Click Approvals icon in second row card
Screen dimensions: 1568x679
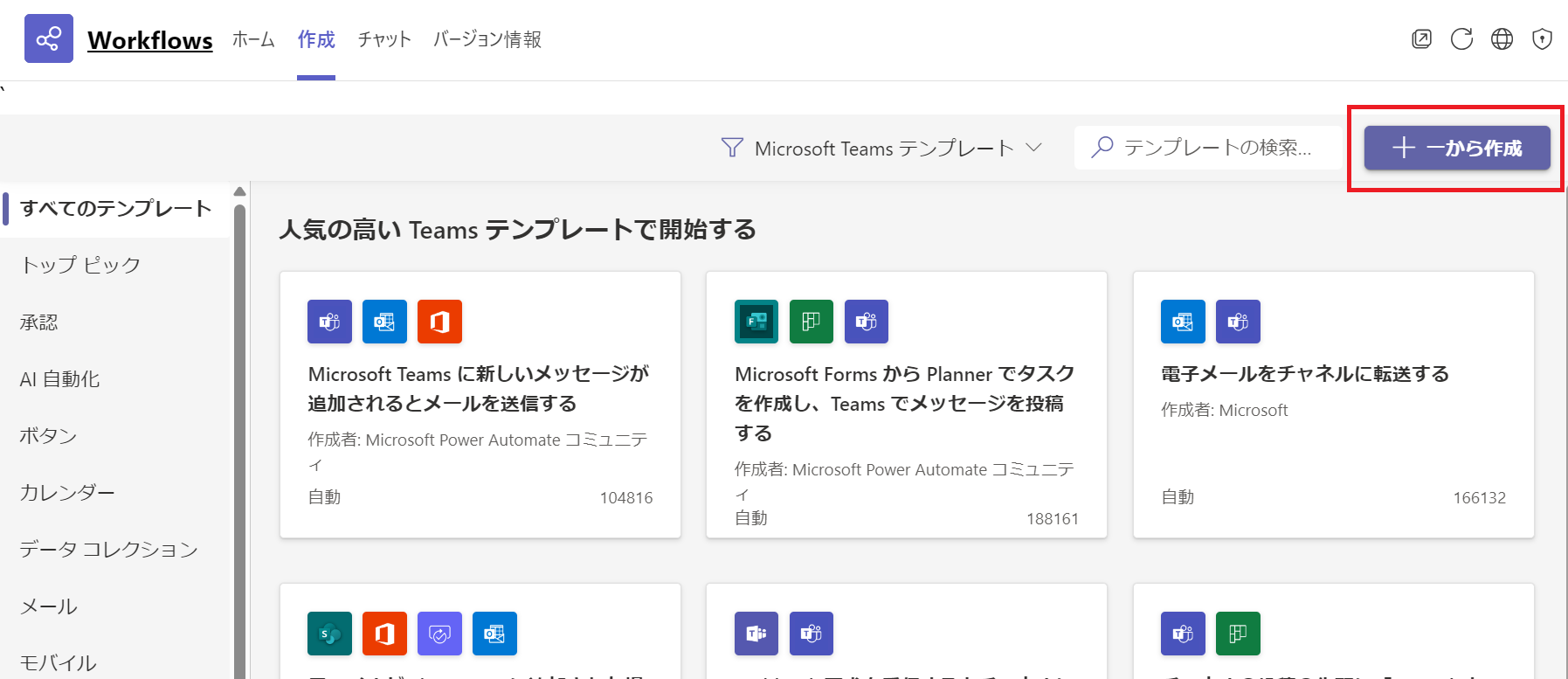coord(439,634)
